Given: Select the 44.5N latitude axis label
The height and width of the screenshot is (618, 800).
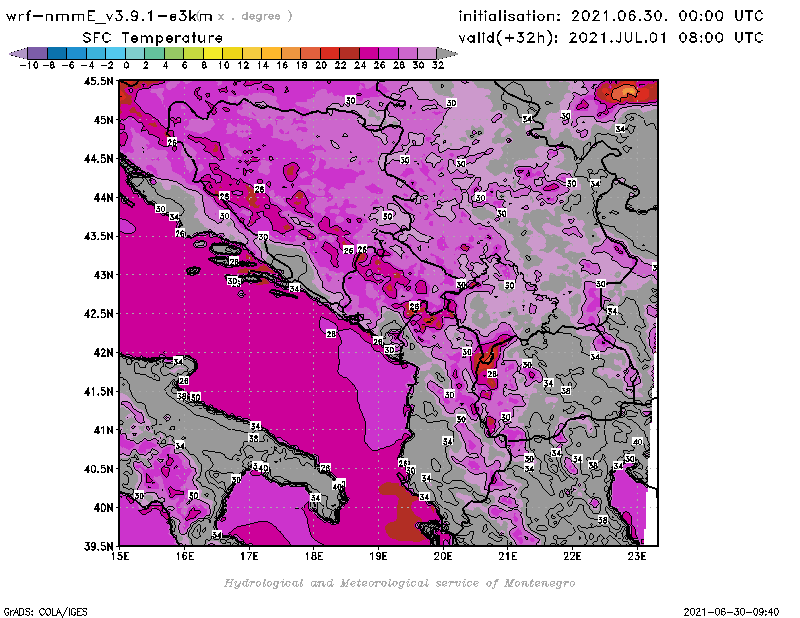Looking at the screenshot, I should click(98, 159).
